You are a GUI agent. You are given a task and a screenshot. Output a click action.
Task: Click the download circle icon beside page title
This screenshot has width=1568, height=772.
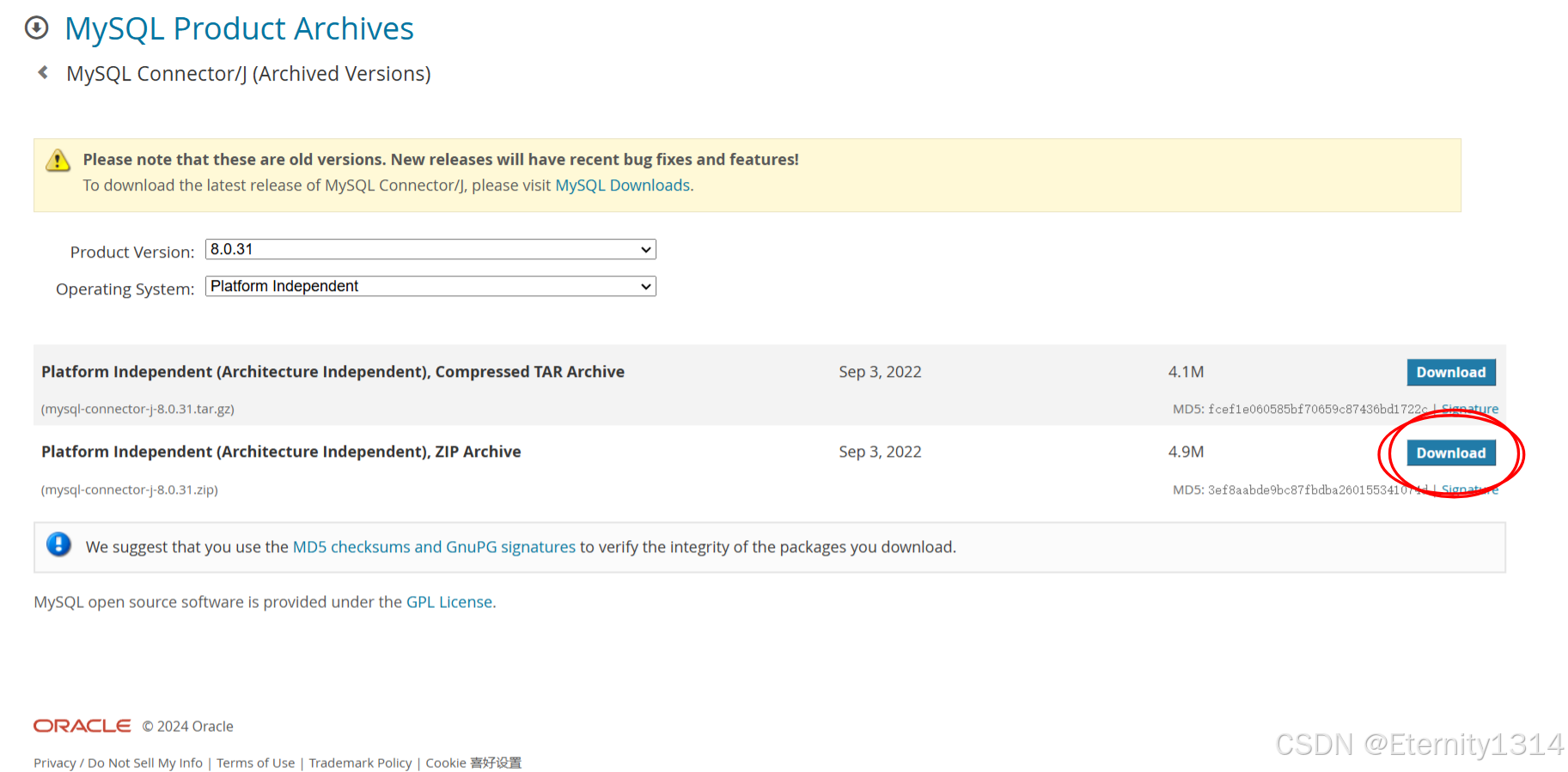pos(37,28)
